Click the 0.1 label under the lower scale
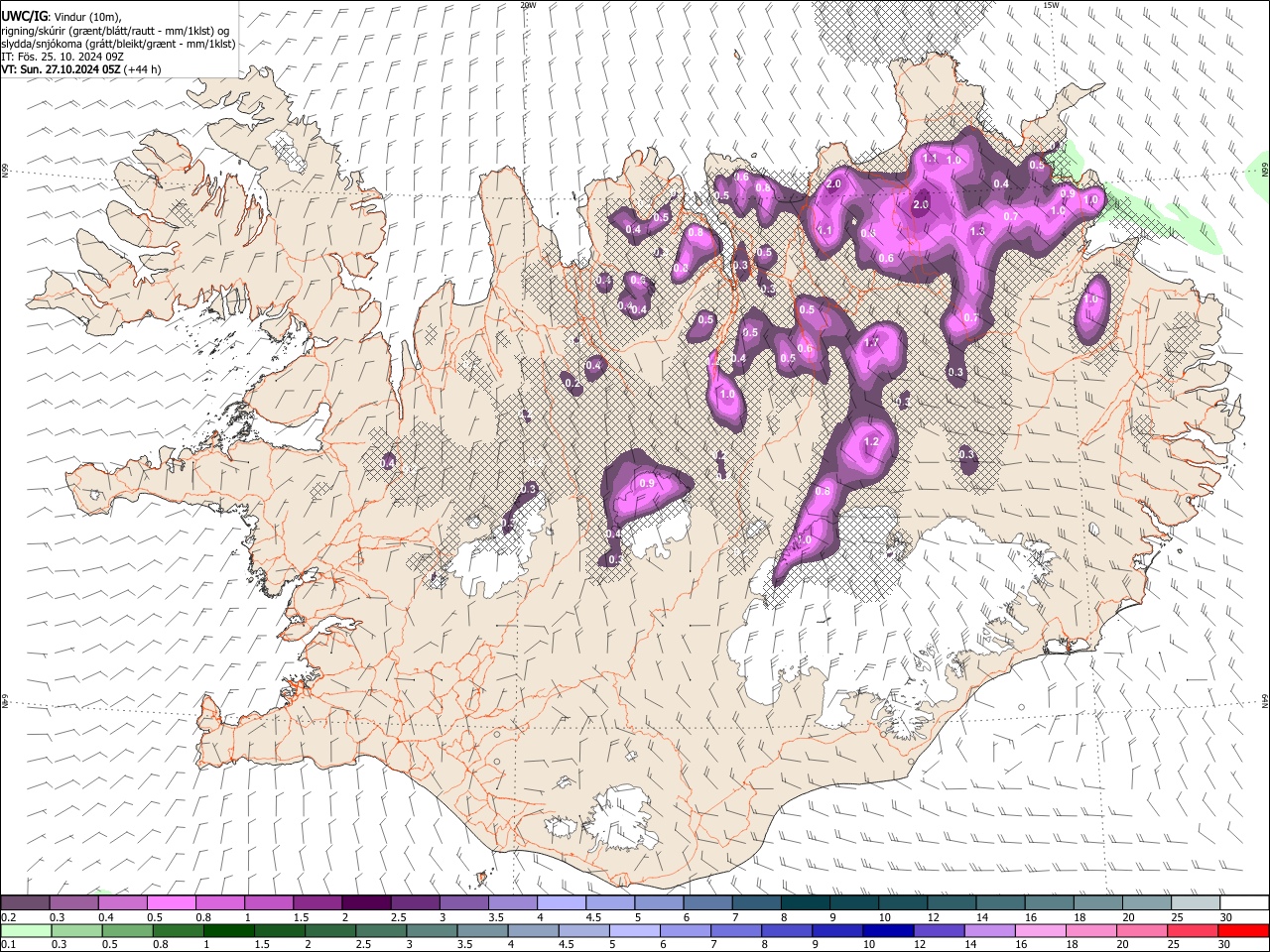The image size is (1270, 952). (7, 944)
